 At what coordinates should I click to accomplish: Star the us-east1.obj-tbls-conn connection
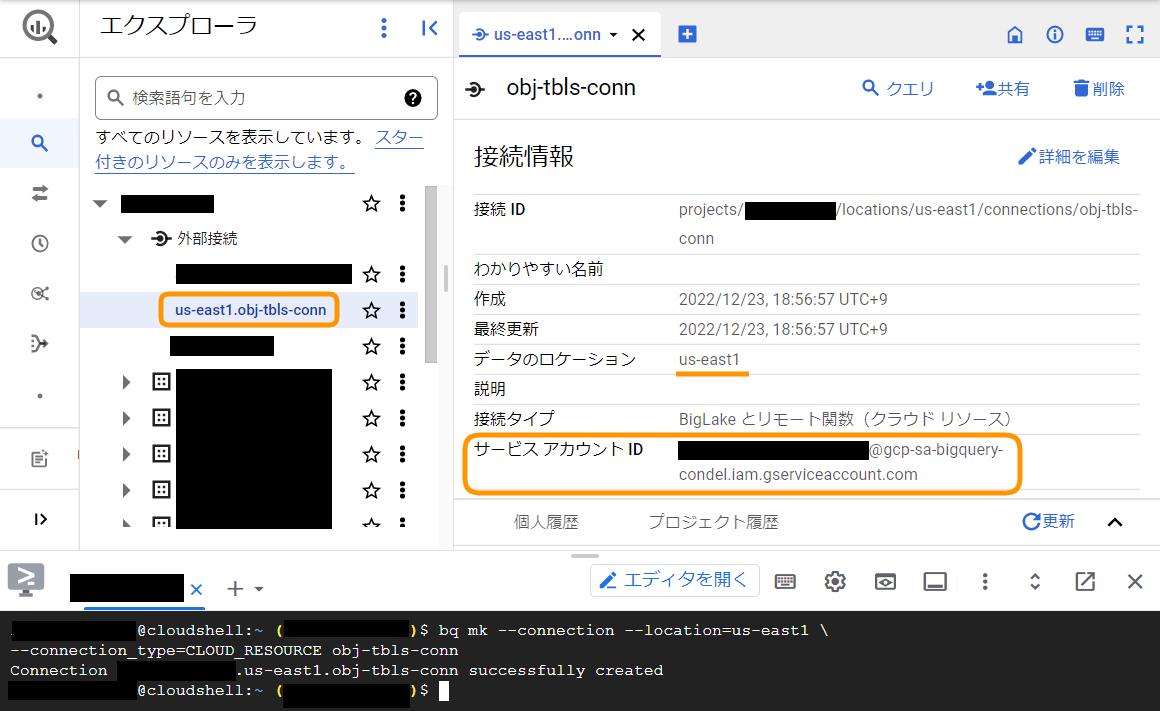[371, 310]
